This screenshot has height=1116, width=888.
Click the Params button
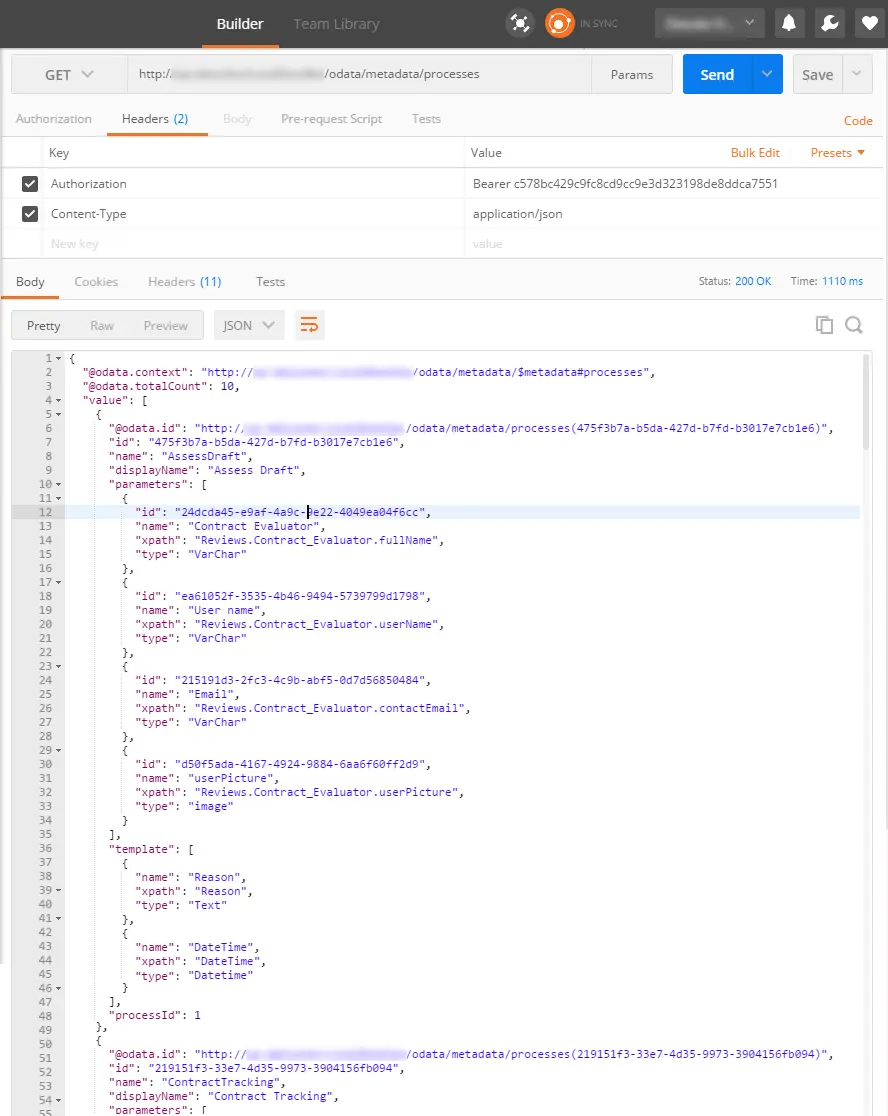coord(632,74)
